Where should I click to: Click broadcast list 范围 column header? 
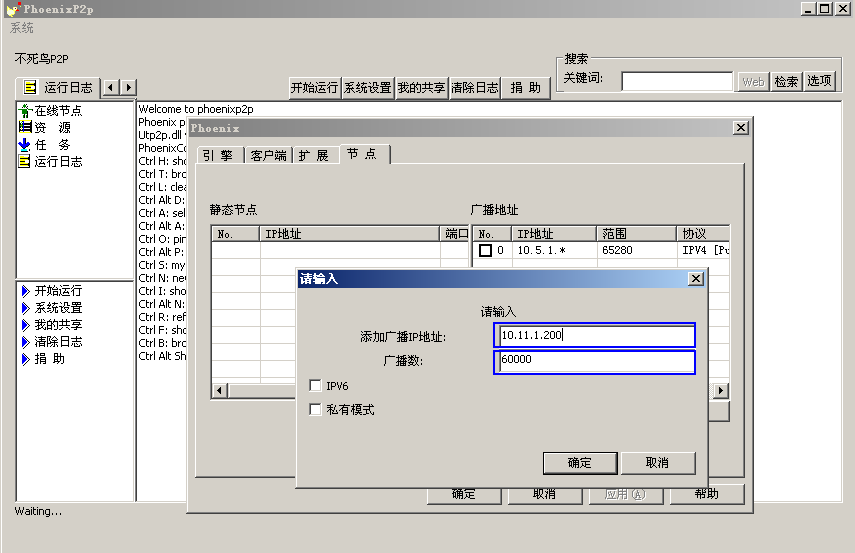coord(636,234)
